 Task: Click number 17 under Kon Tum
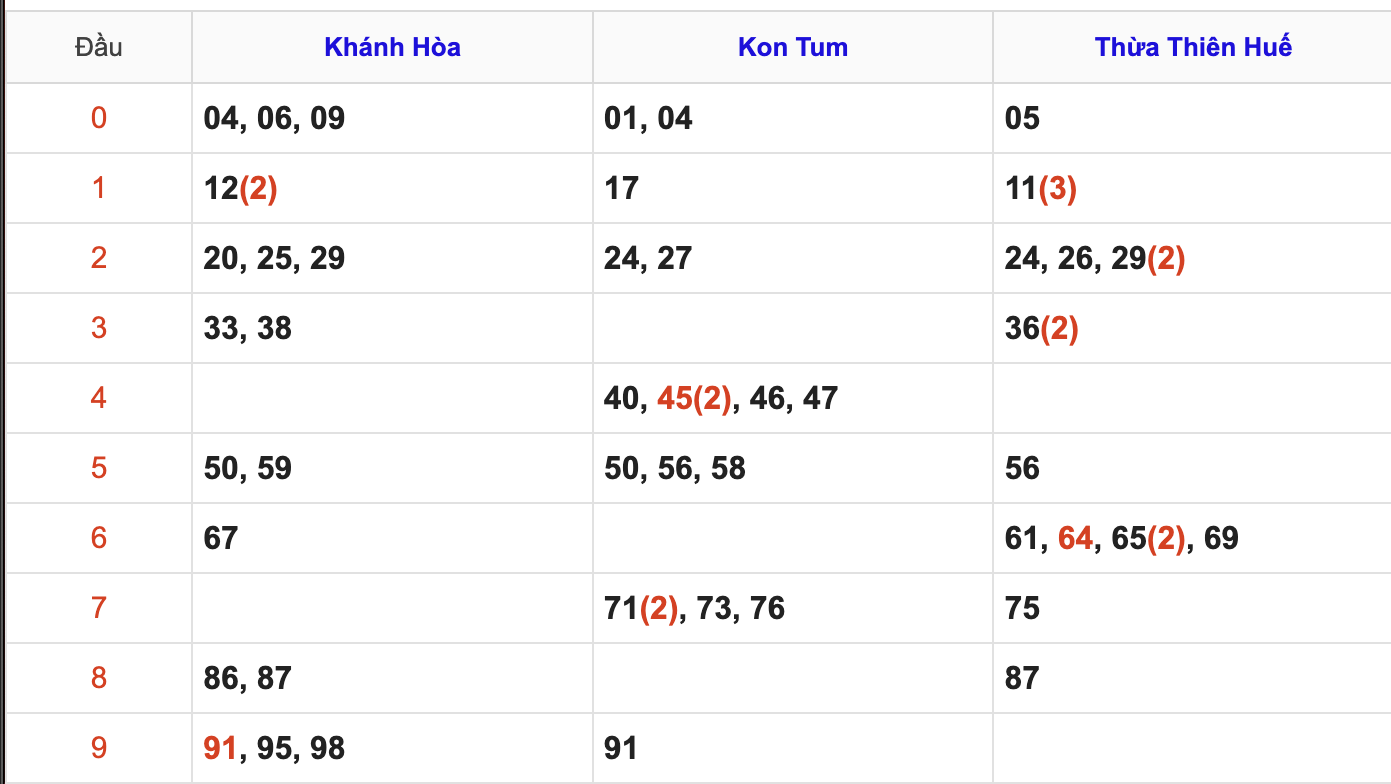(621, 188)
